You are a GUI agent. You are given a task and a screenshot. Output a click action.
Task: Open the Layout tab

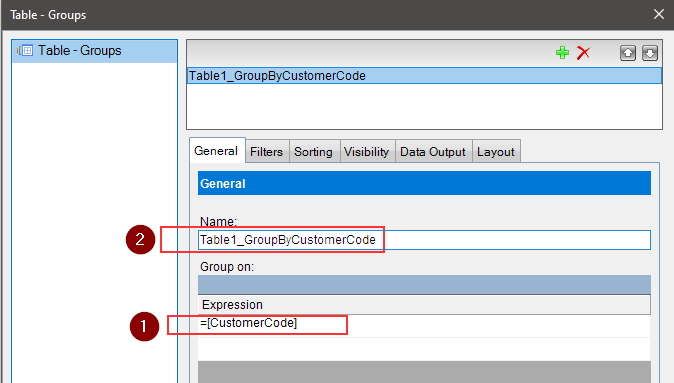pos(496,152)
